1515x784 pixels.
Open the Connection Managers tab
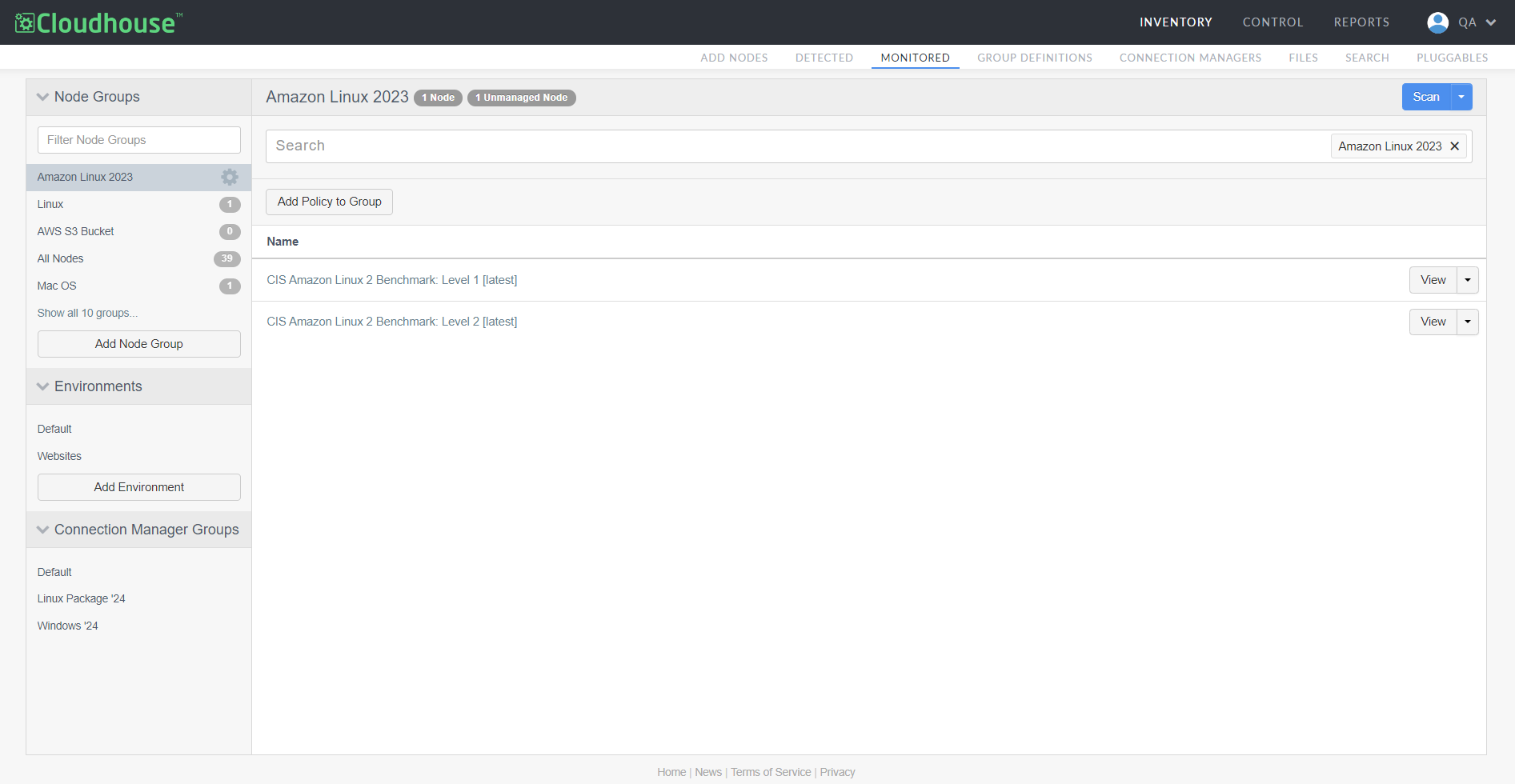pyautogui.click(x=1190, y=58)
